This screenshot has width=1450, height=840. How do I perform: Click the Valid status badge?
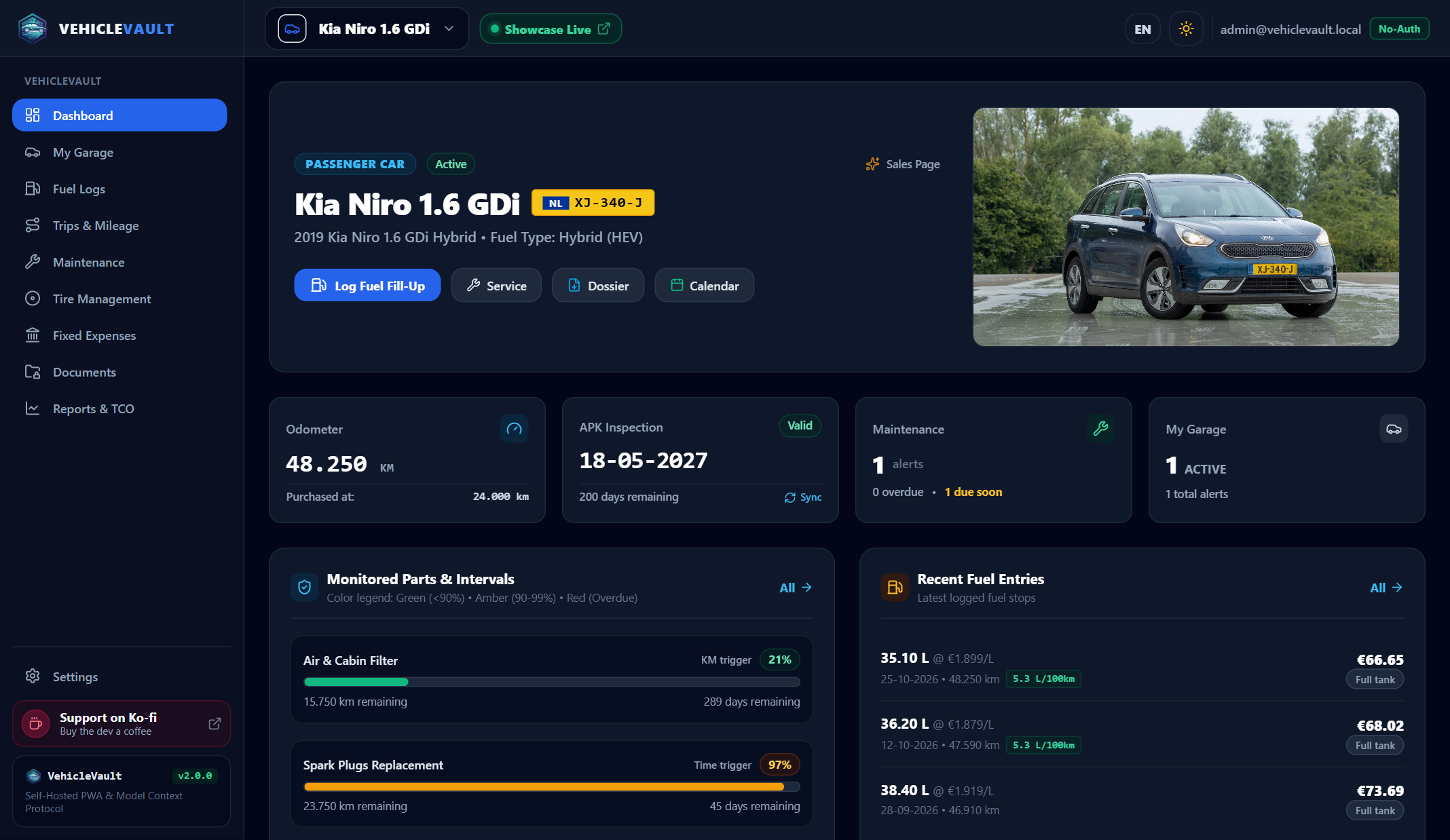[x=800, y=425]
